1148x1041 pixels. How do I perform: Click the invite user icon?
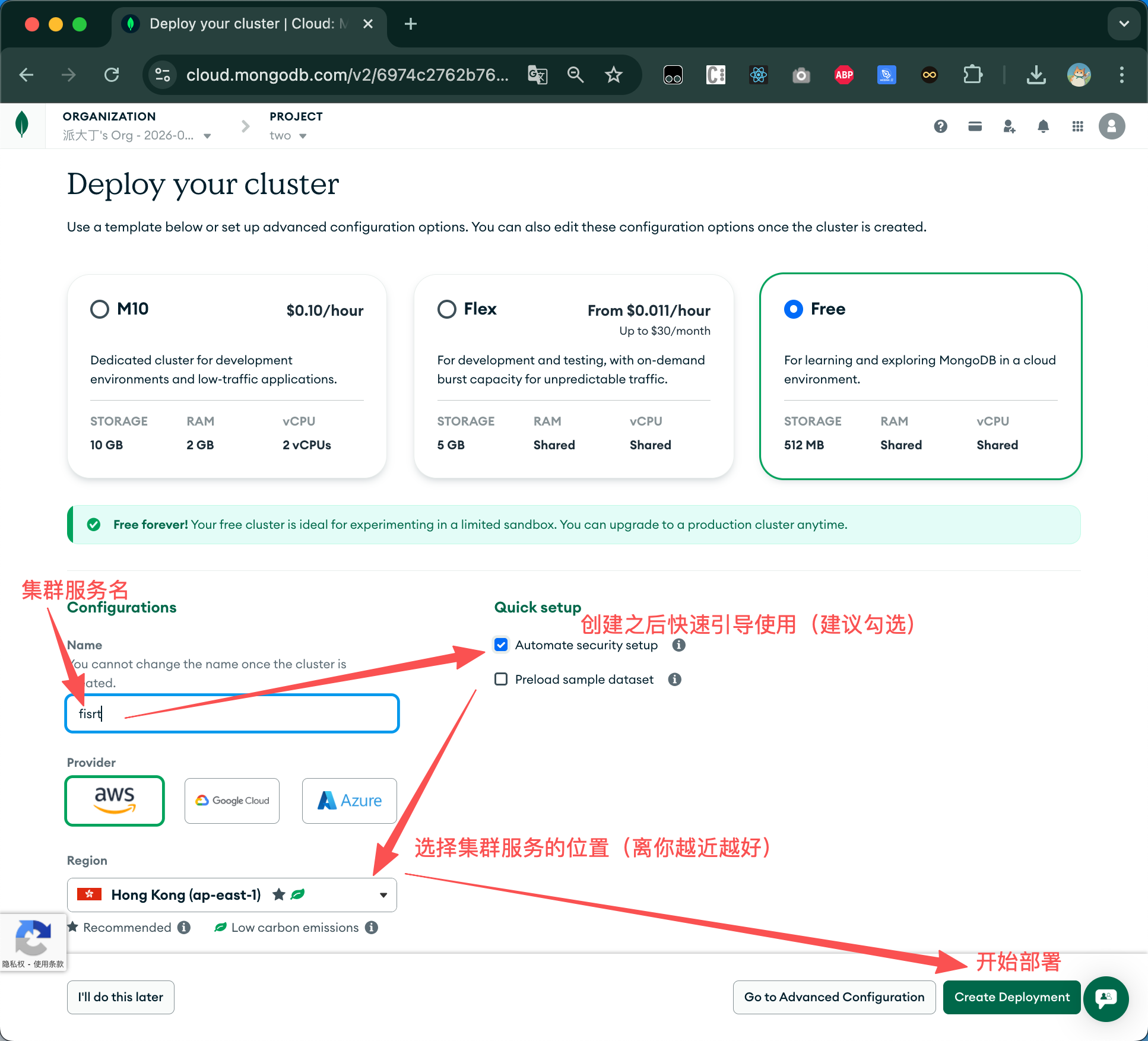(x=1009, y=126)
